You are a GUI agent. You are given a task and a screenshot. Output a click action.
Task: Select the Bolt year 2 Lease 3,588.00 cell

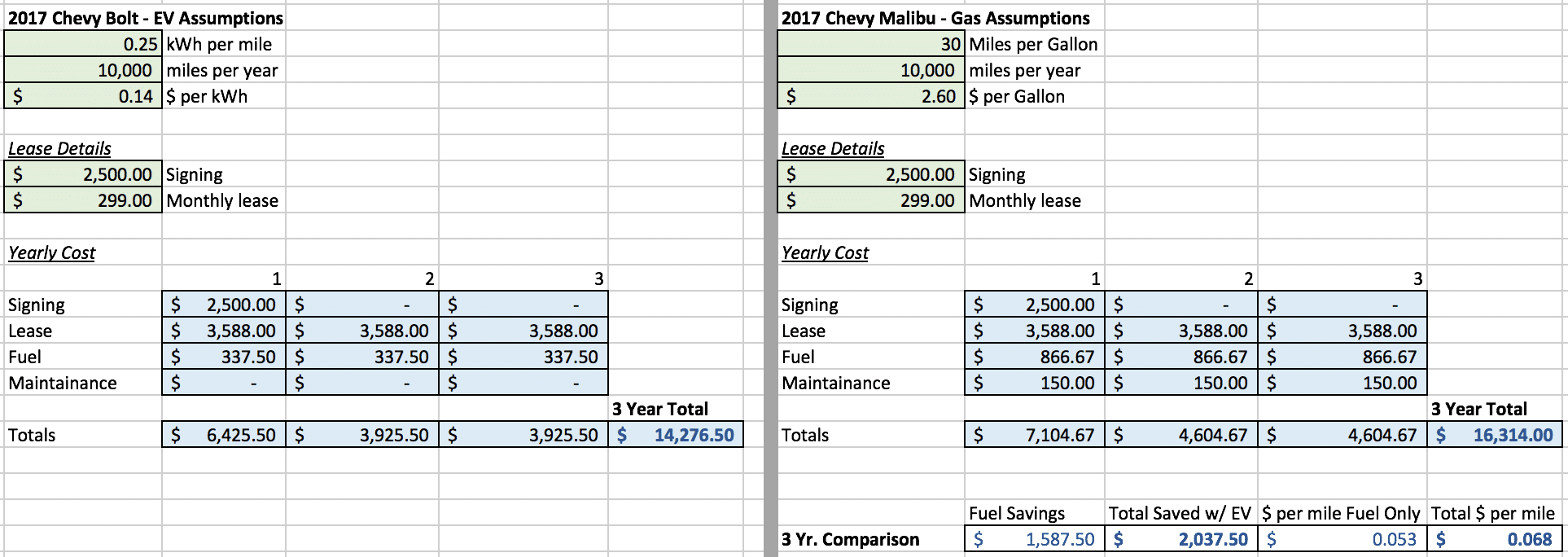pyautogui.click(x=362, y=331)
